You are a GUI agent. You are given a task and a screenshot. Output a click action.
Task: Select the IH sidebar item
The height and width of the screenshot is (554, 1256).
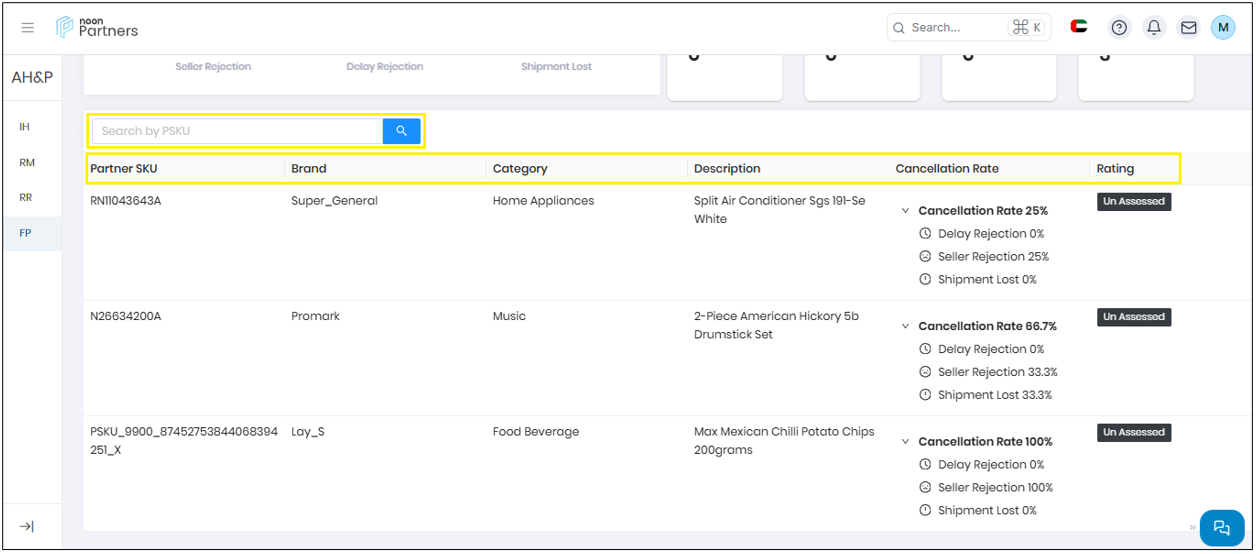click(x=25, y=127)
